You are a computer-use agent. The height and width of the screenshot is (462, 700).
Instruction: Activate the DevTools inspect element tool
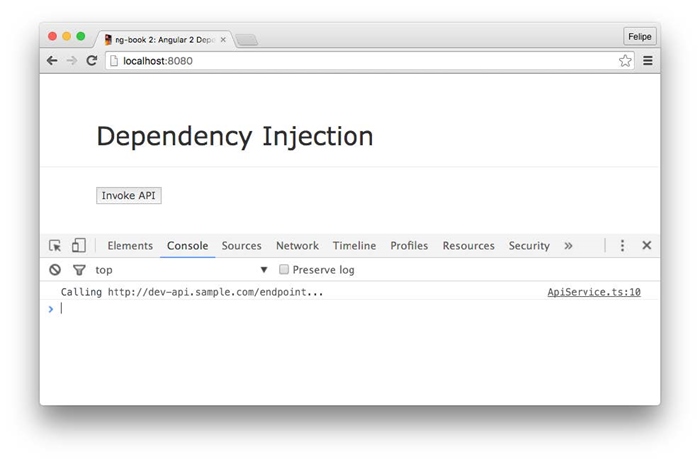(55, 246)
